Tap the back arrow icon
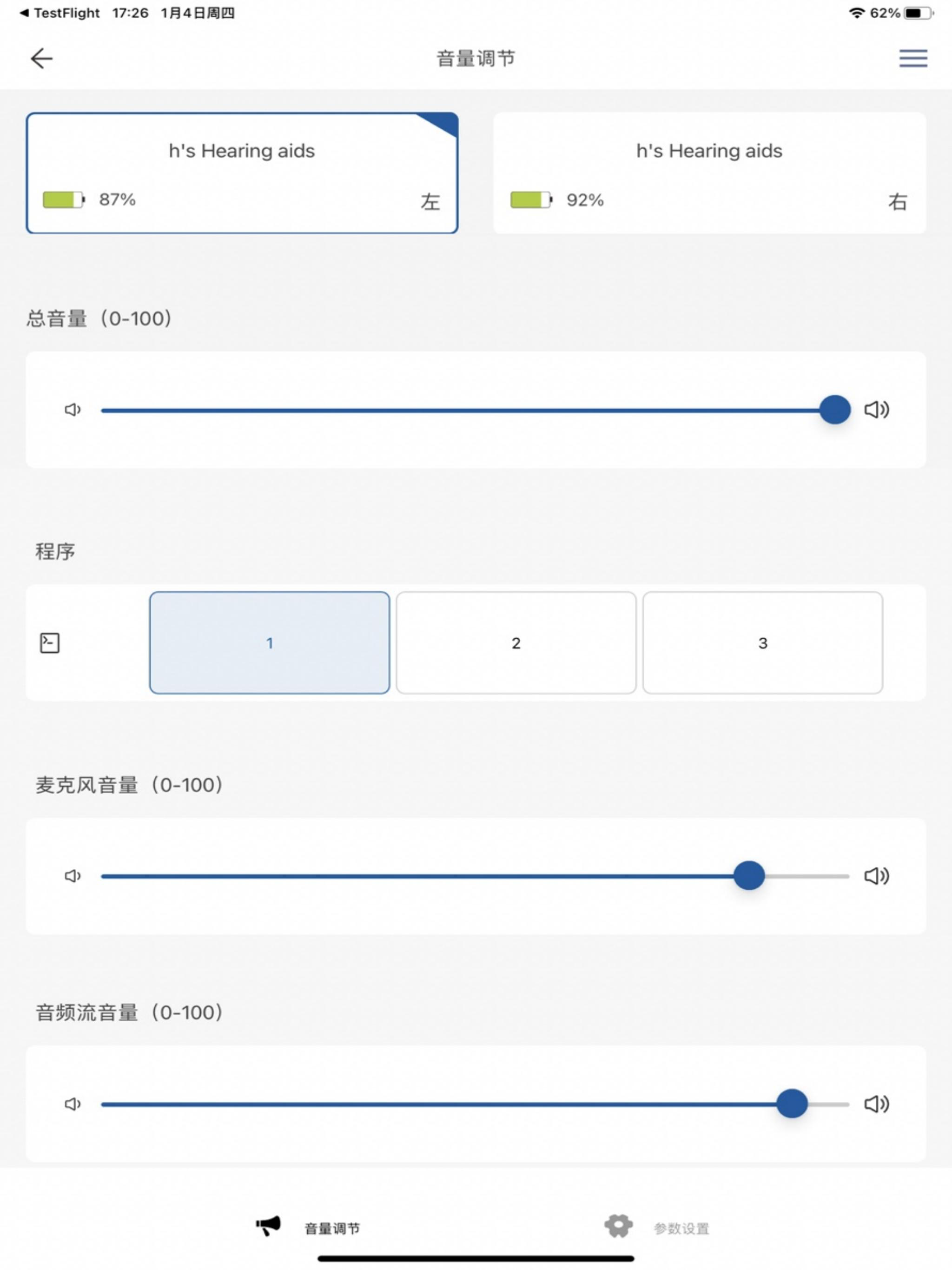 [x=41, y=59]
